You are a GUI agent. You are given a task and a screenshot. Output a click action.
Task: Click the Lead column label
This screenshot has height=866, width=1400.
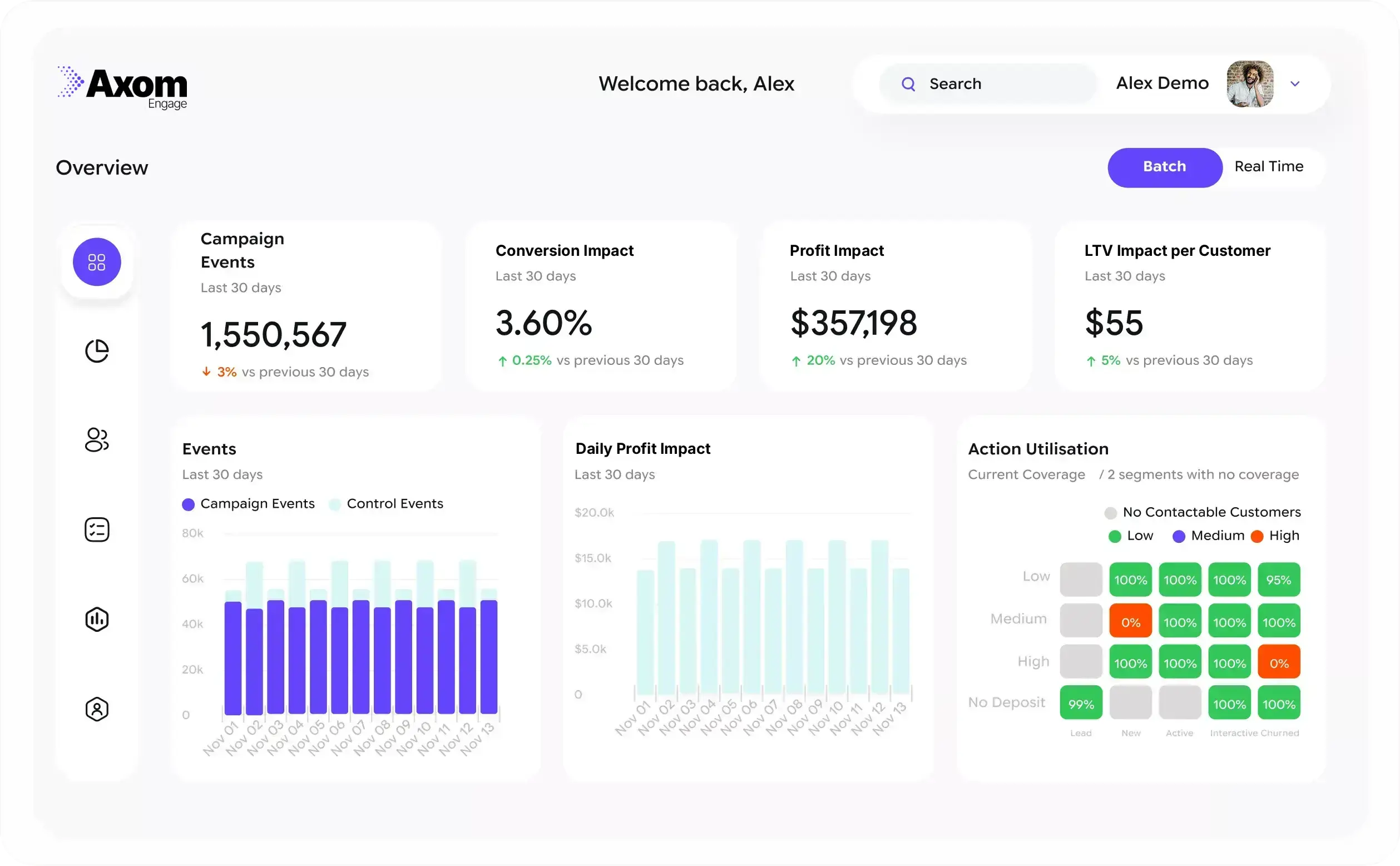pos(1081,733)
